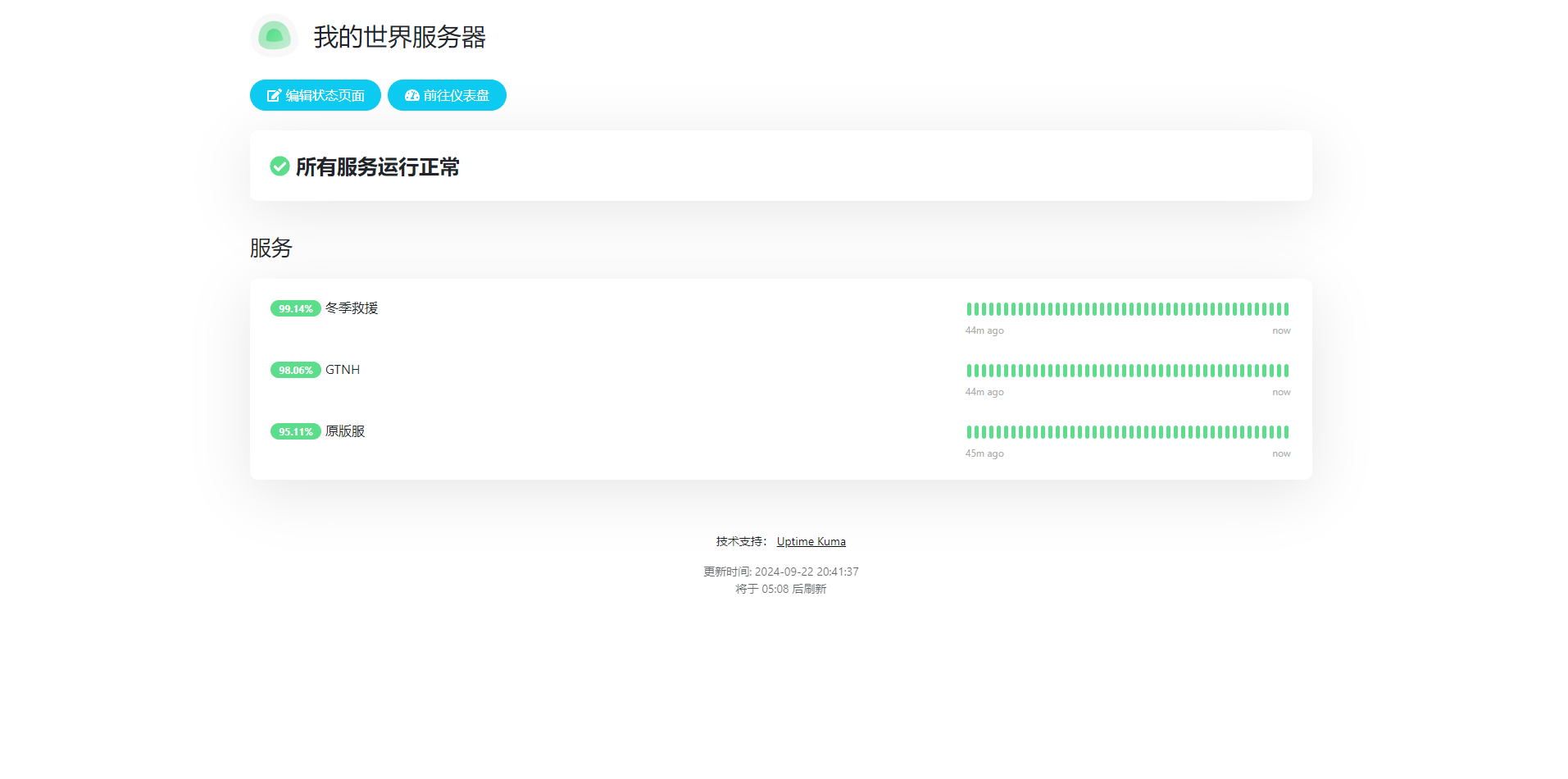Click the green checkmark status icon
Viewport: 1568px width, 779px height.
pos(280,166)
